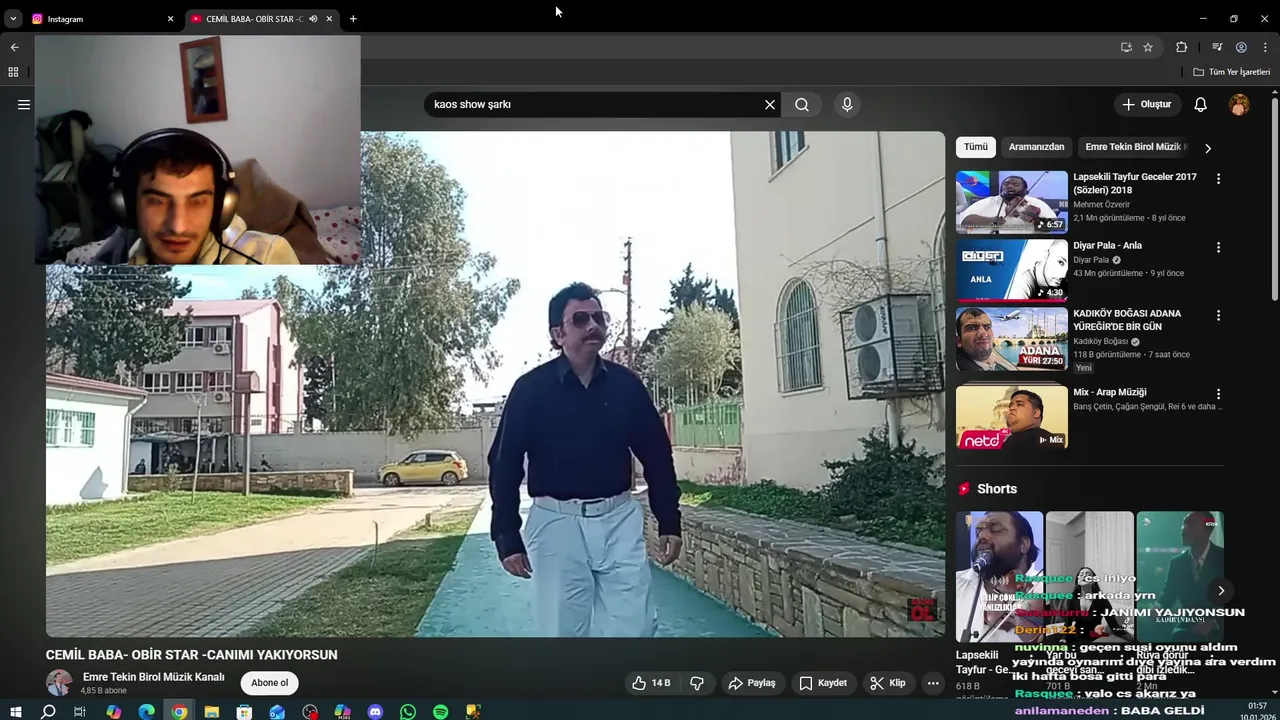
Task: Select the Tümü filter chip
Action: coord(976,147)
